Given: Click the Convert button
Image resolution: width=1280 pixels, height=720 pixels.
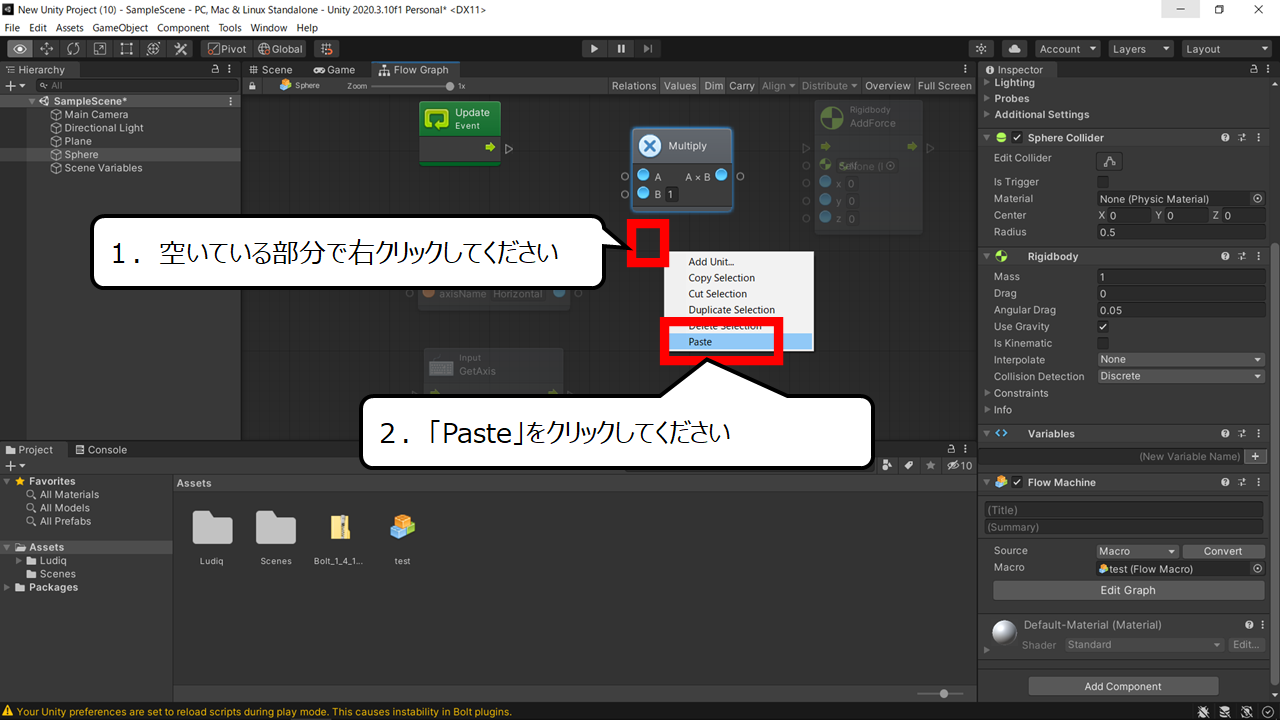Looking at the screenshot, I should pyautogui.click(x=1223, y=551).
